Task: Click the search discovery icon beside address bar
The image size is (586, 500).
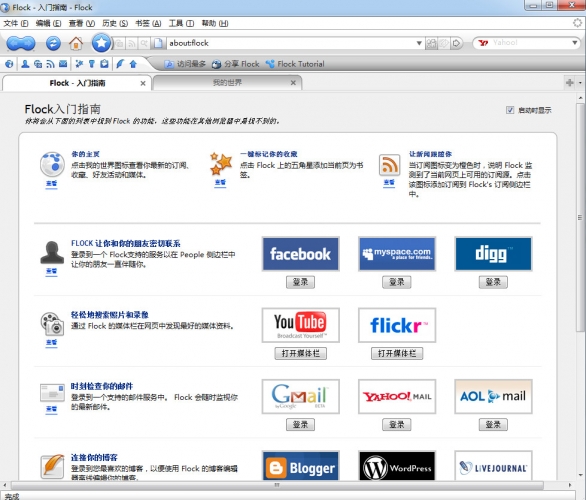Action: click(144, 43)
